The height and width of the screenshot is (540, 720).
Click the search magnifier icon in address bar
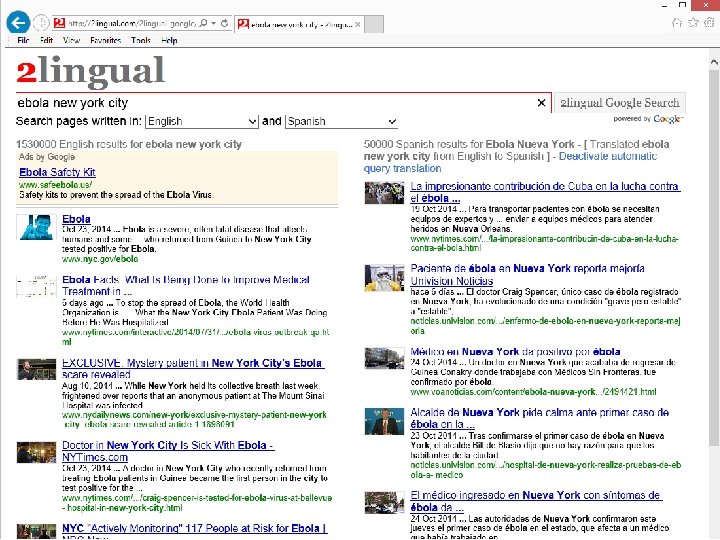[x=203, y=23]
